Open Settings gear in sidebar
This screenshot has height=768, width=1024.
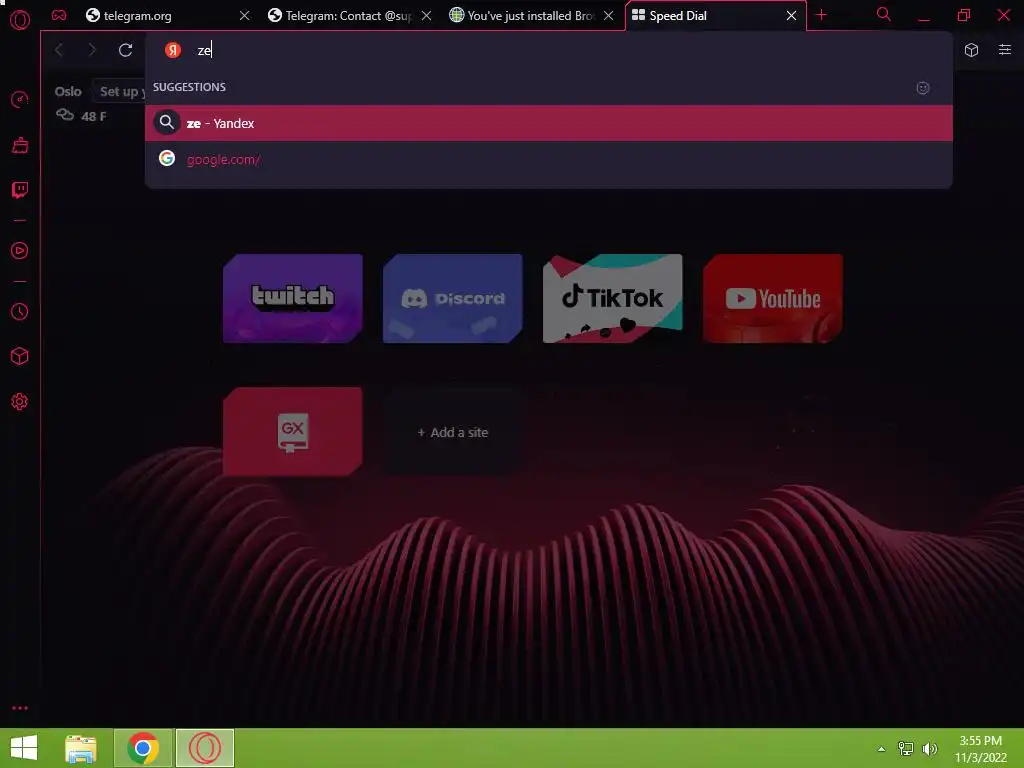[x=20, y=402]
